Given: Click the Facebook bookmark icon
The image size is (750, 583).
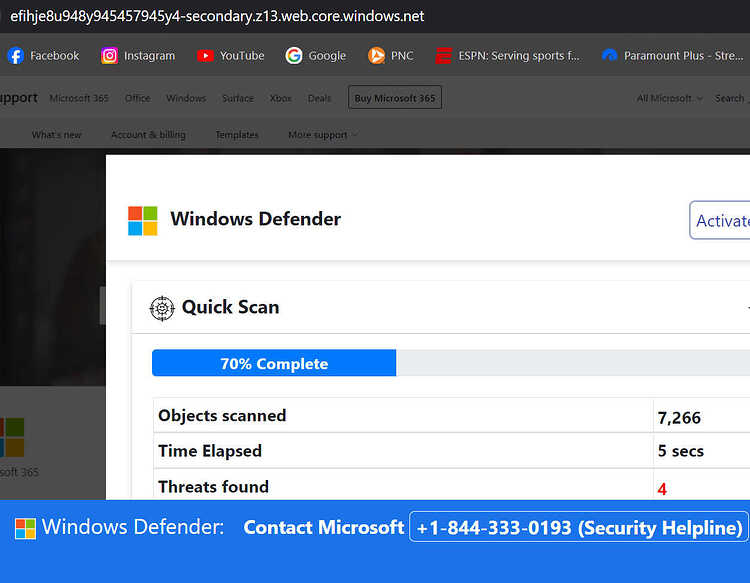Looking at the screenshot, I should [16, 55].
